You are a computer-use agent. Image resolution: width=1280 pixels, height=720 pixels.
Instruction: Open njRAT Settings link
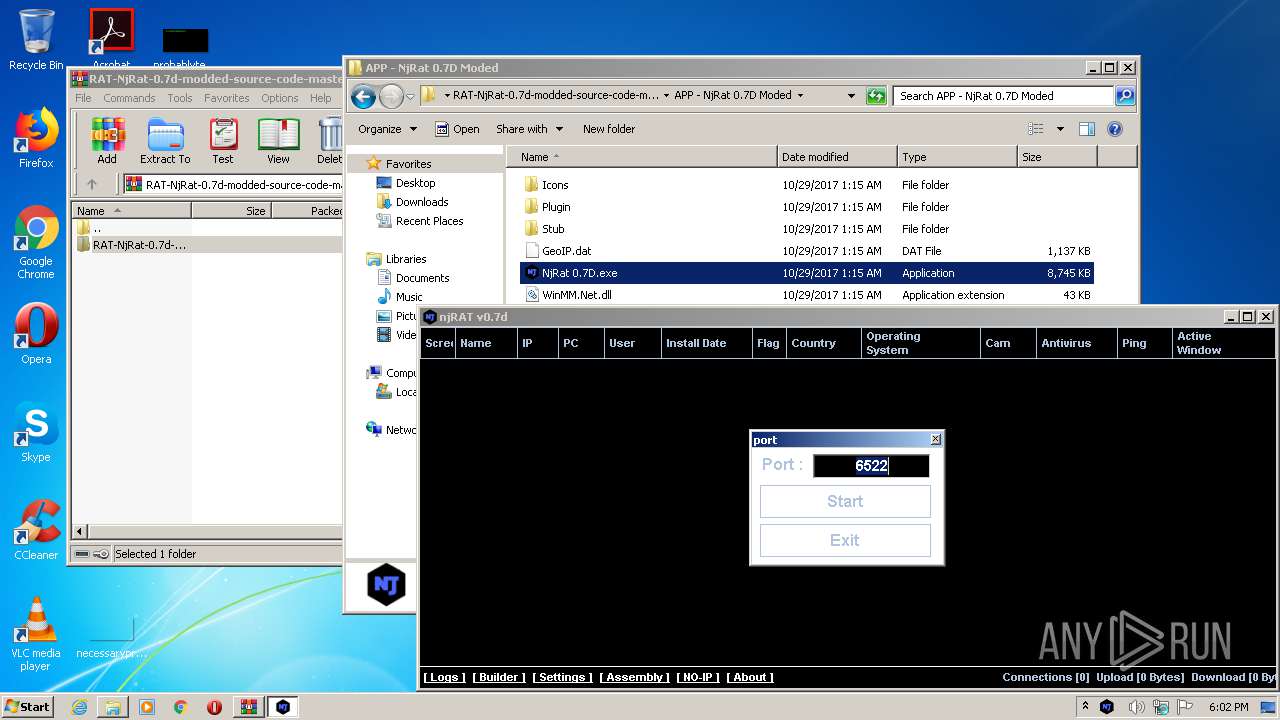[563, 677]
